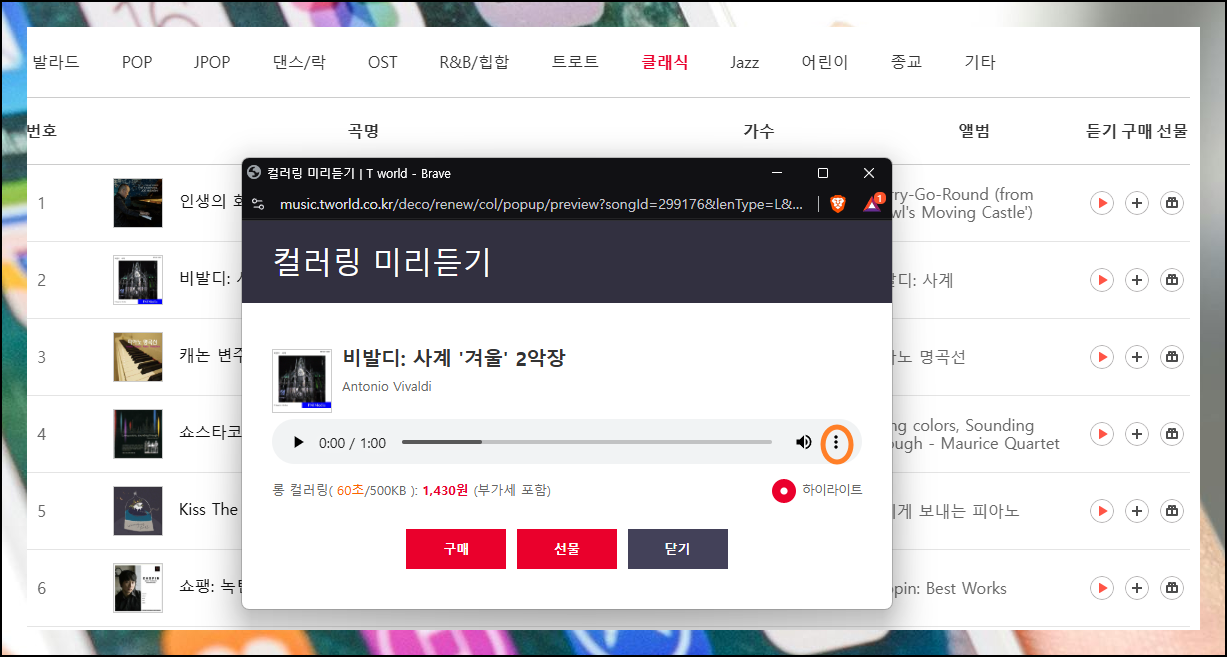Viewport: 1227px width, 657px height.
Task: Play the audio preview in the popup
Action: coord(298,442)
